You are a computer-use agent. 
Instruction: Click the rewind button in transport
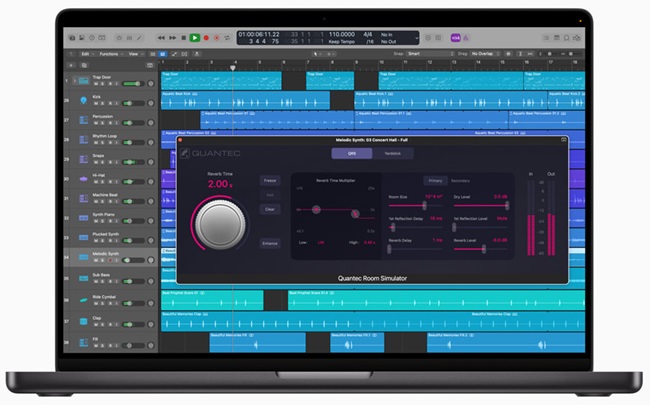162,37
